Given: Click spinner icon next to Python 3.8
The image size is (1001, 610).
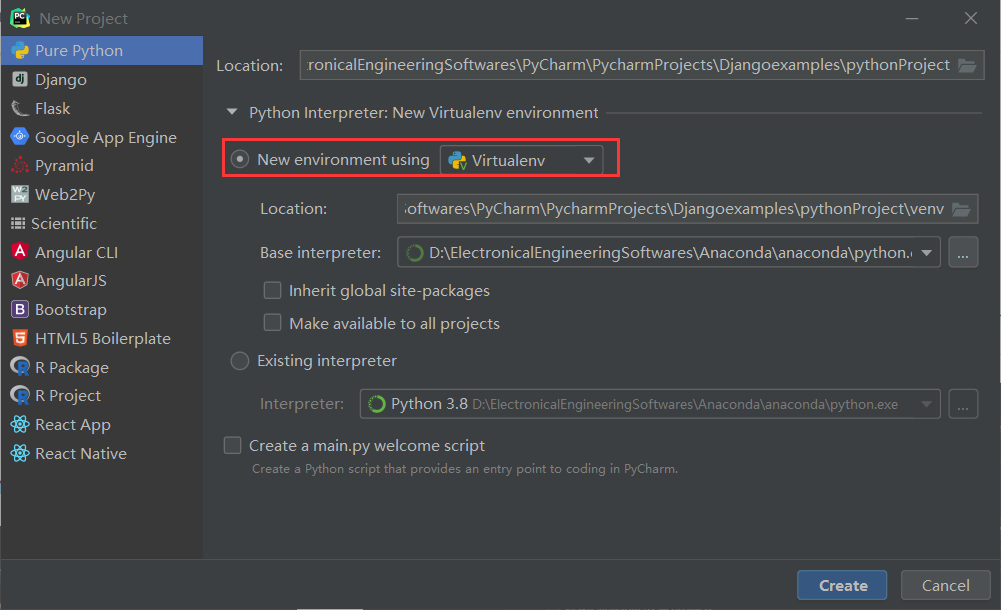Looking at the screenshot, I should click(x=377, y=404).
